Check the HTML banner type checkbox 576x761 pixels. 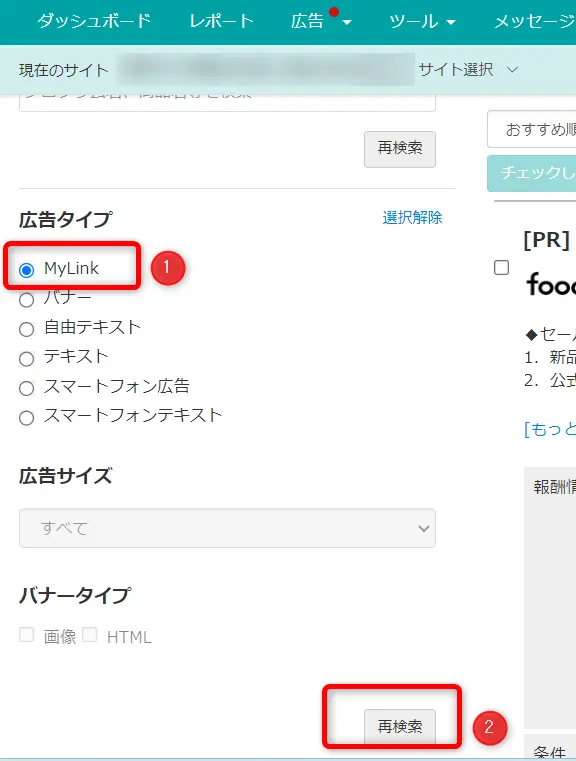[x=90, y=634]
